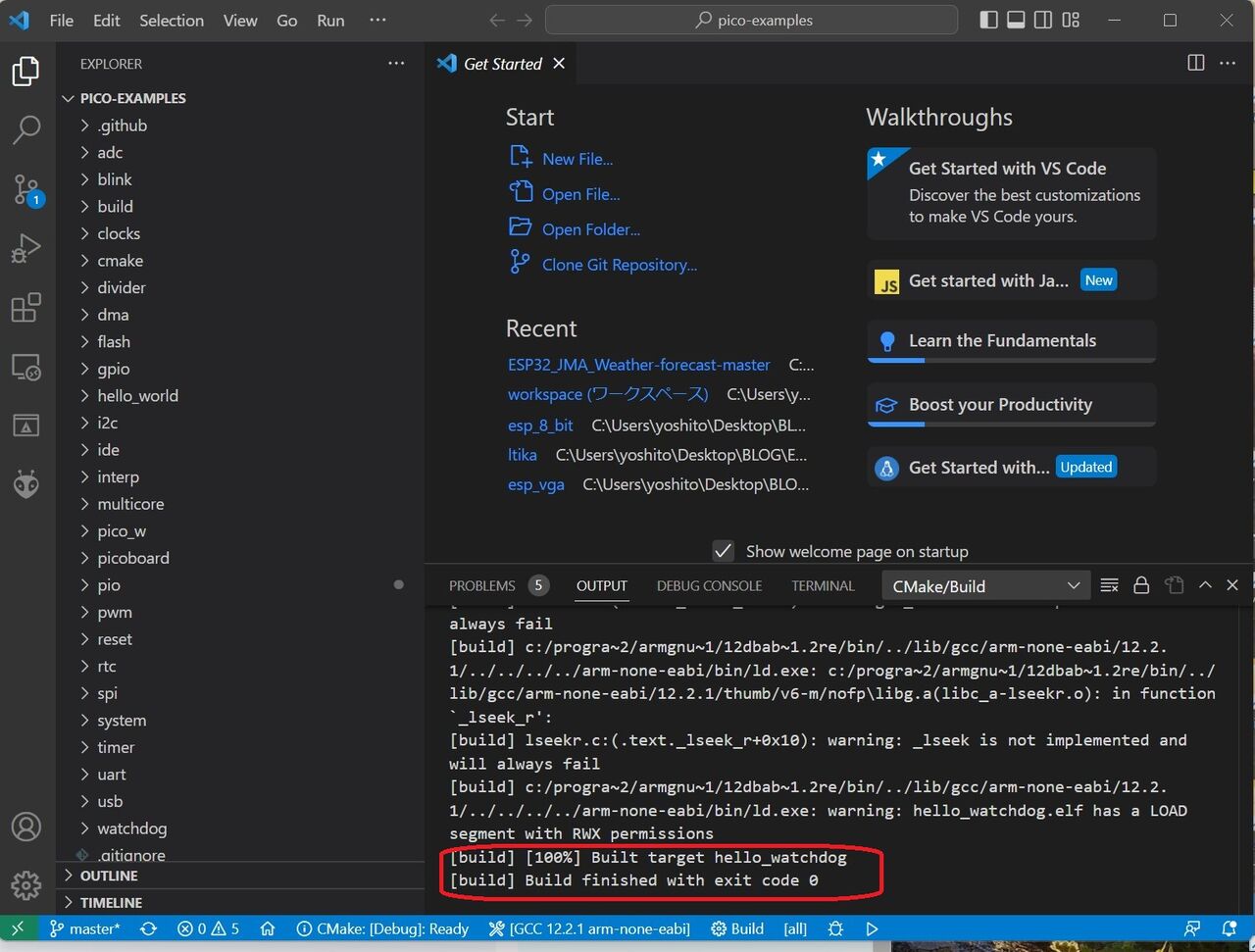Open notifications via the bell icon
The width and height of the screenshot is (1255, 952).
pos(1228,927)
